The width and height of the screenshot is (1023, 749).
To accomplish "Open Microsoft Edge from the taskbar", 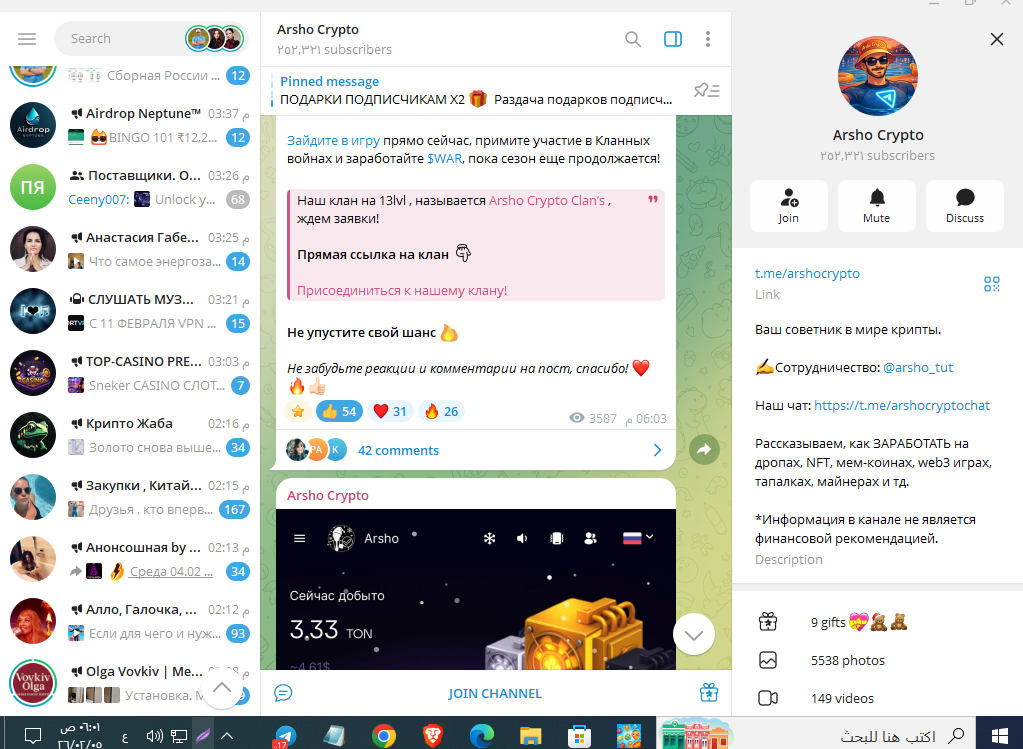I will click(x=481, y=736).
